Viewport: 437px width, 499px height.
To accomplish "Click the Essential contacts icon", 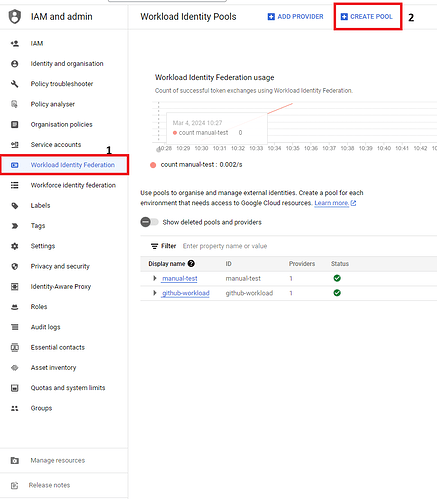I will (15, 347).
